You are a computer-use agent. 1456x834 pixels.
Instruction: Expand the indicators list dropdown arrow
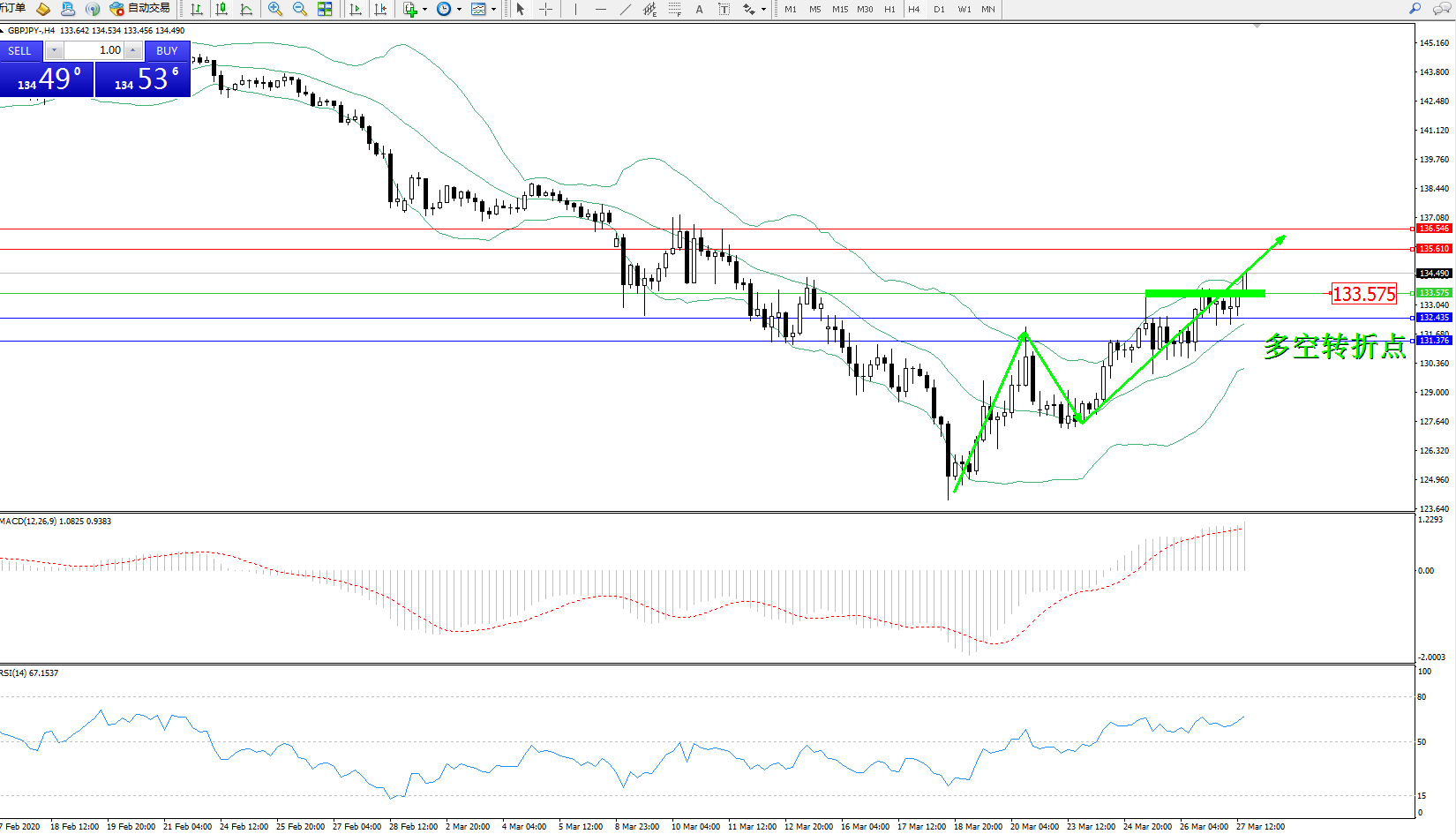pyautogui.click(x=425, y=10)
